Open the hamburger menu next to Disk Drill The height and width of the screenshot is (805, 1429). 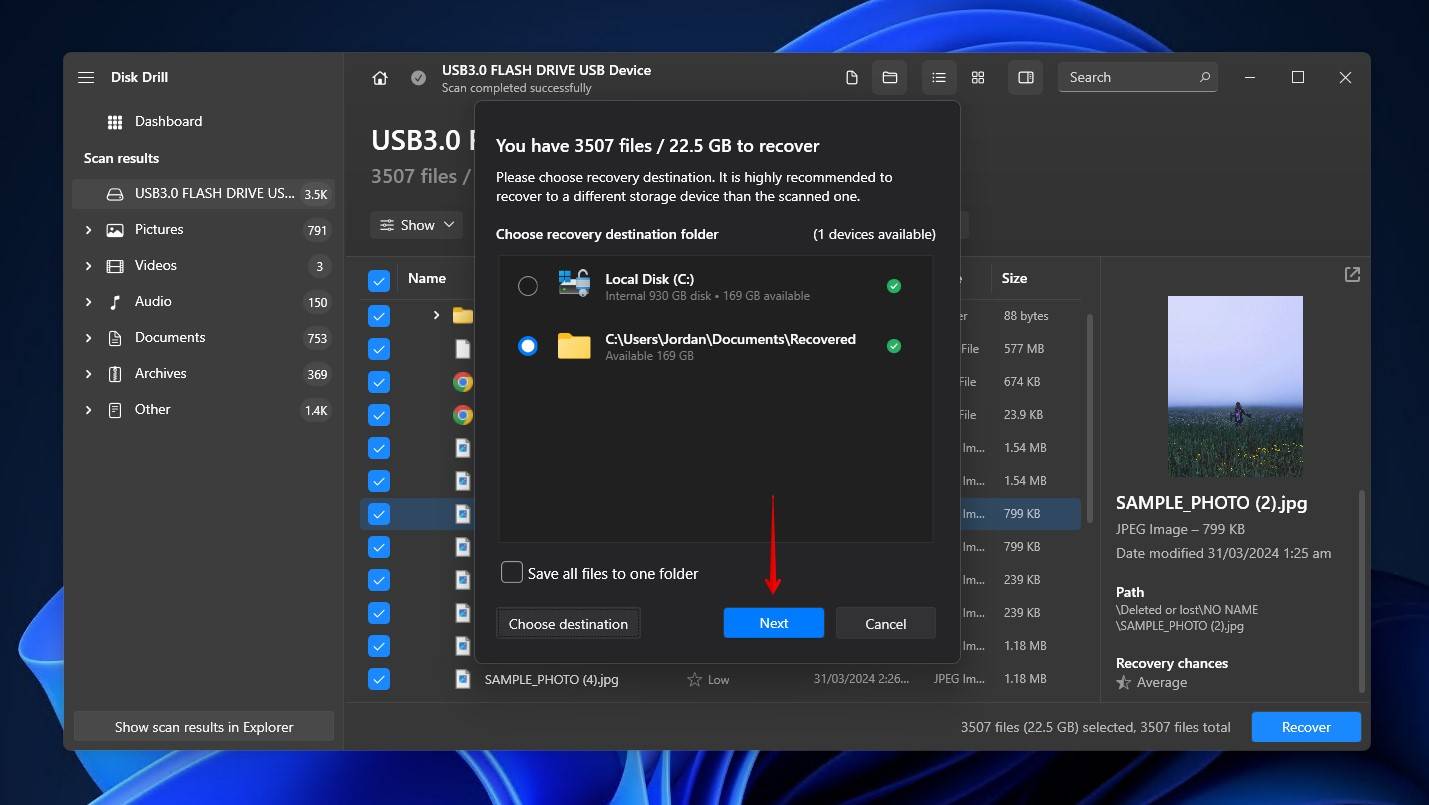(x=86, y=77)
